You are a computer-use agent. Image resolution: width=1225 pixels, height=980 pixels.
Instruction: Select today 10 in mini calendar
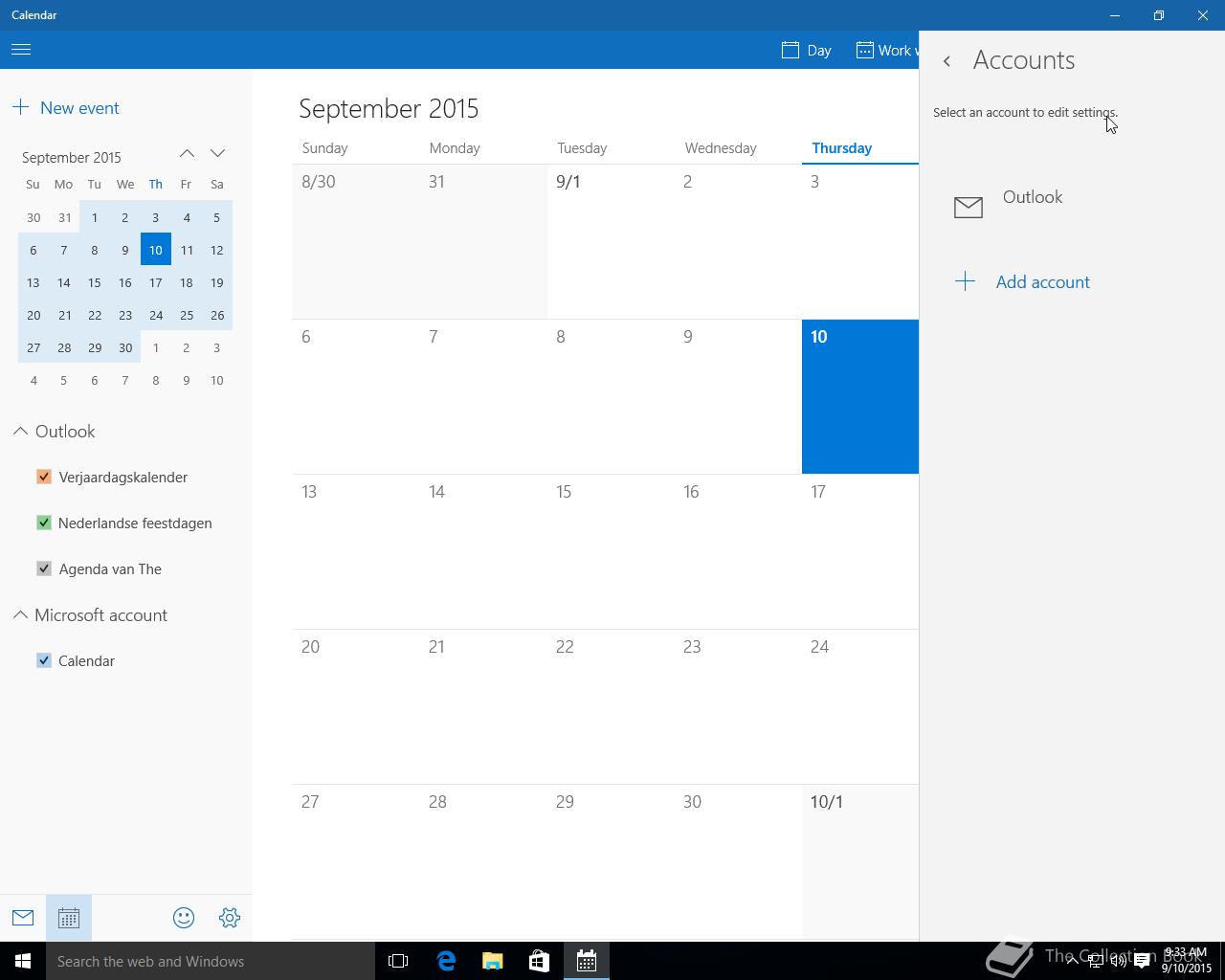(155, 250)
